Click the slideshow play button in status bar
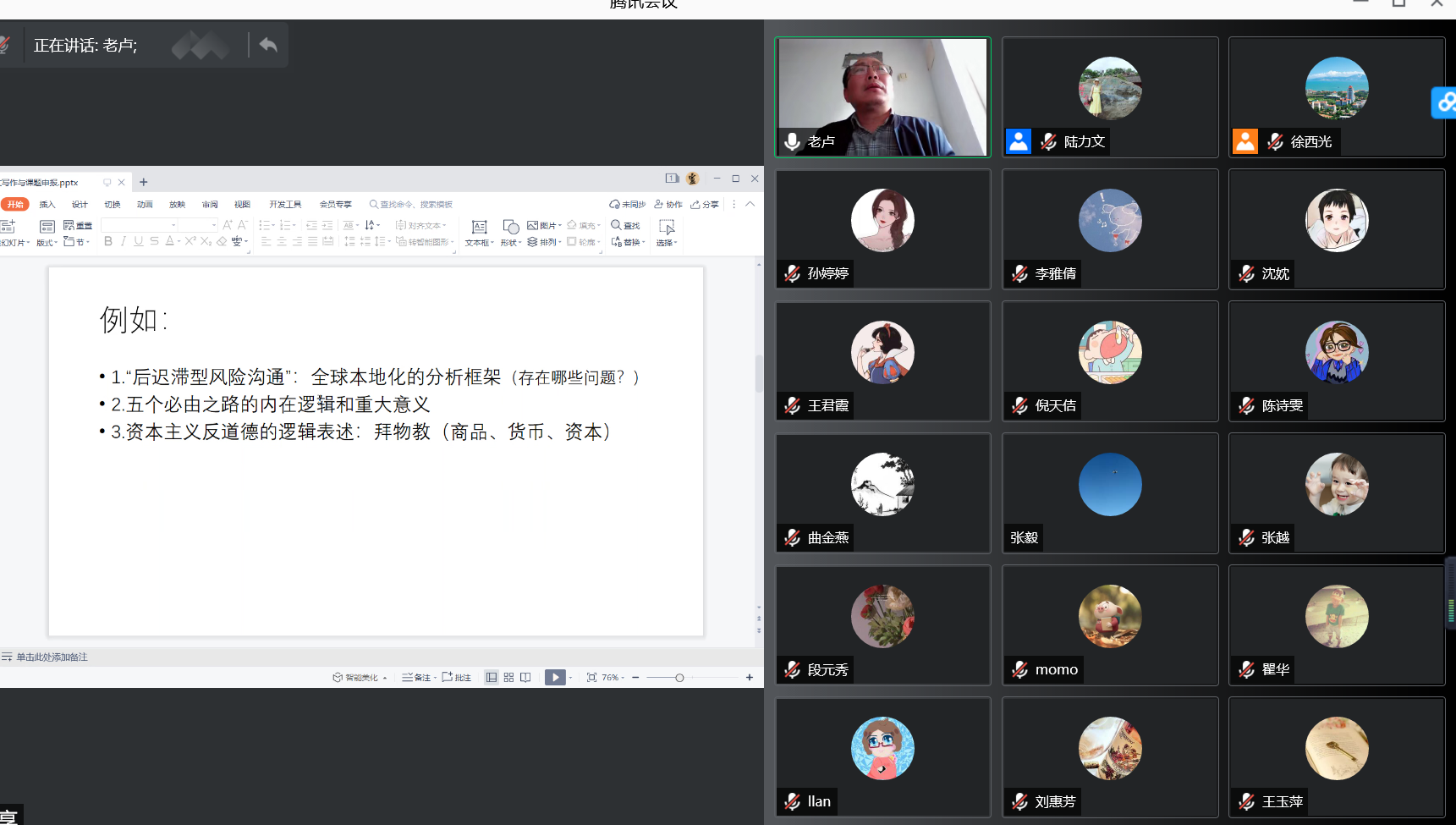The width and height of the screenshot is (1456, 825). [x=554, y=677]
